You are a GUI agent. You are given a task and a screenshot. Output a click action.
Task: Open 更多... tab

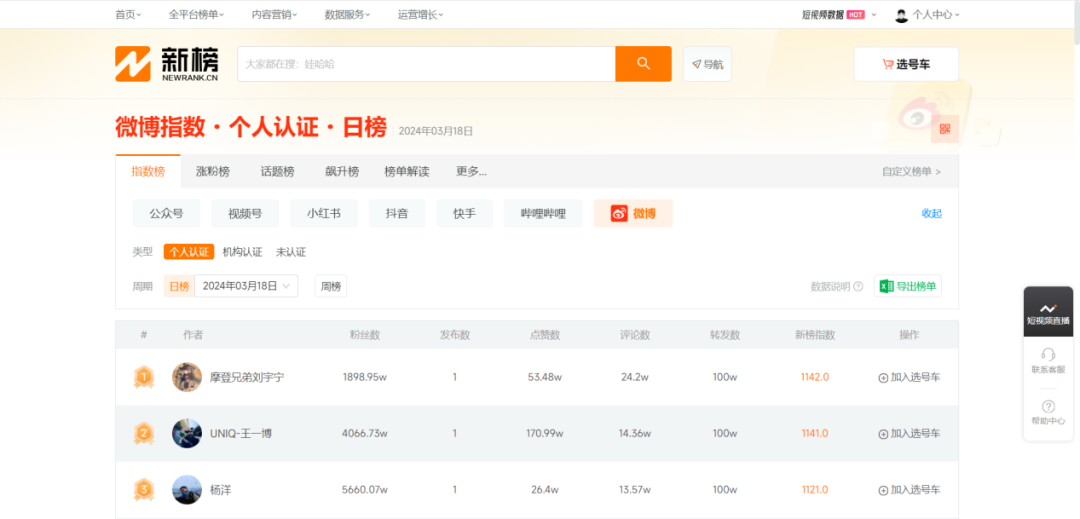[471, 171]
